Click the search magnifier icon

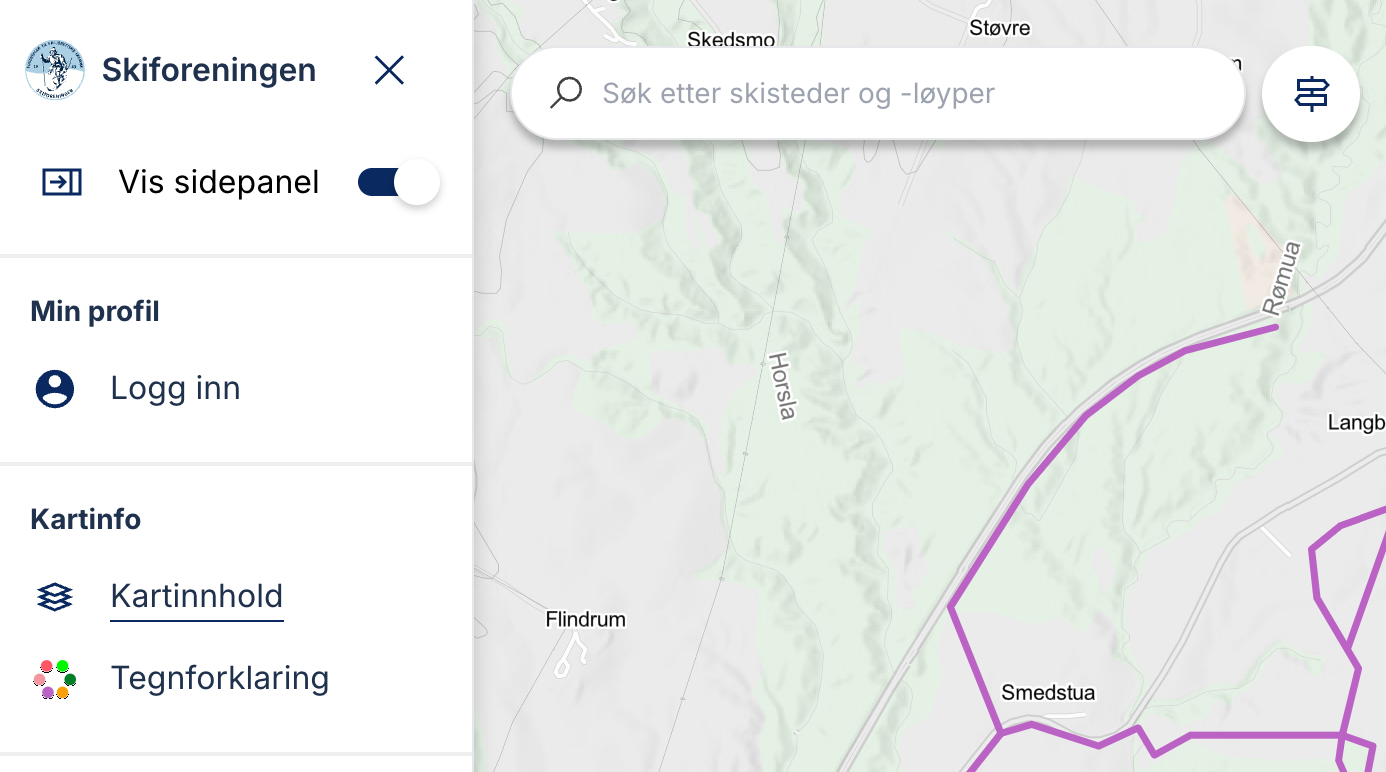(x=566, y=93)
